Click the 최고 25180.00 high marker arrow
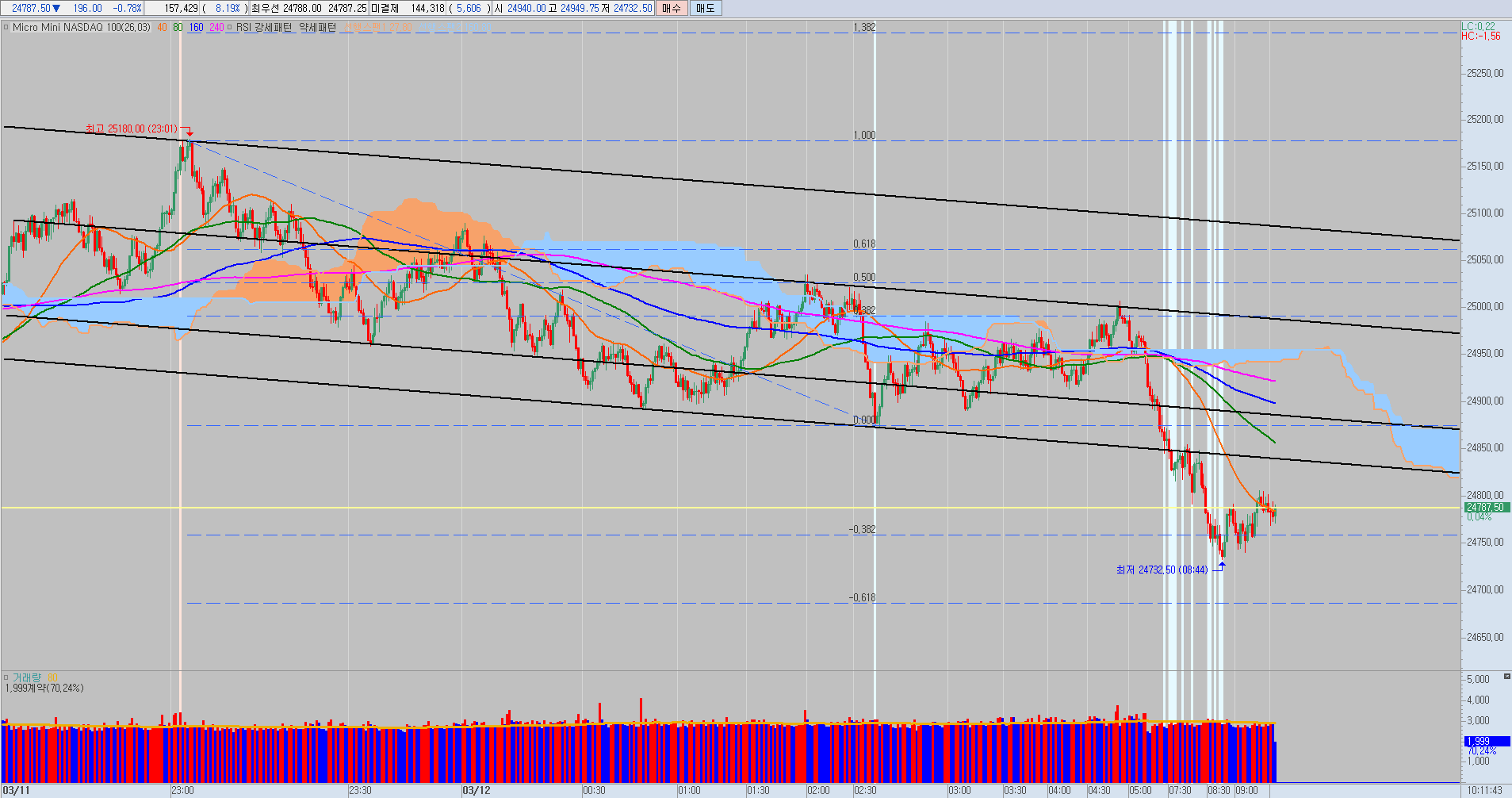This screenshot has height=798, width=1512. (x=189, y=132)
